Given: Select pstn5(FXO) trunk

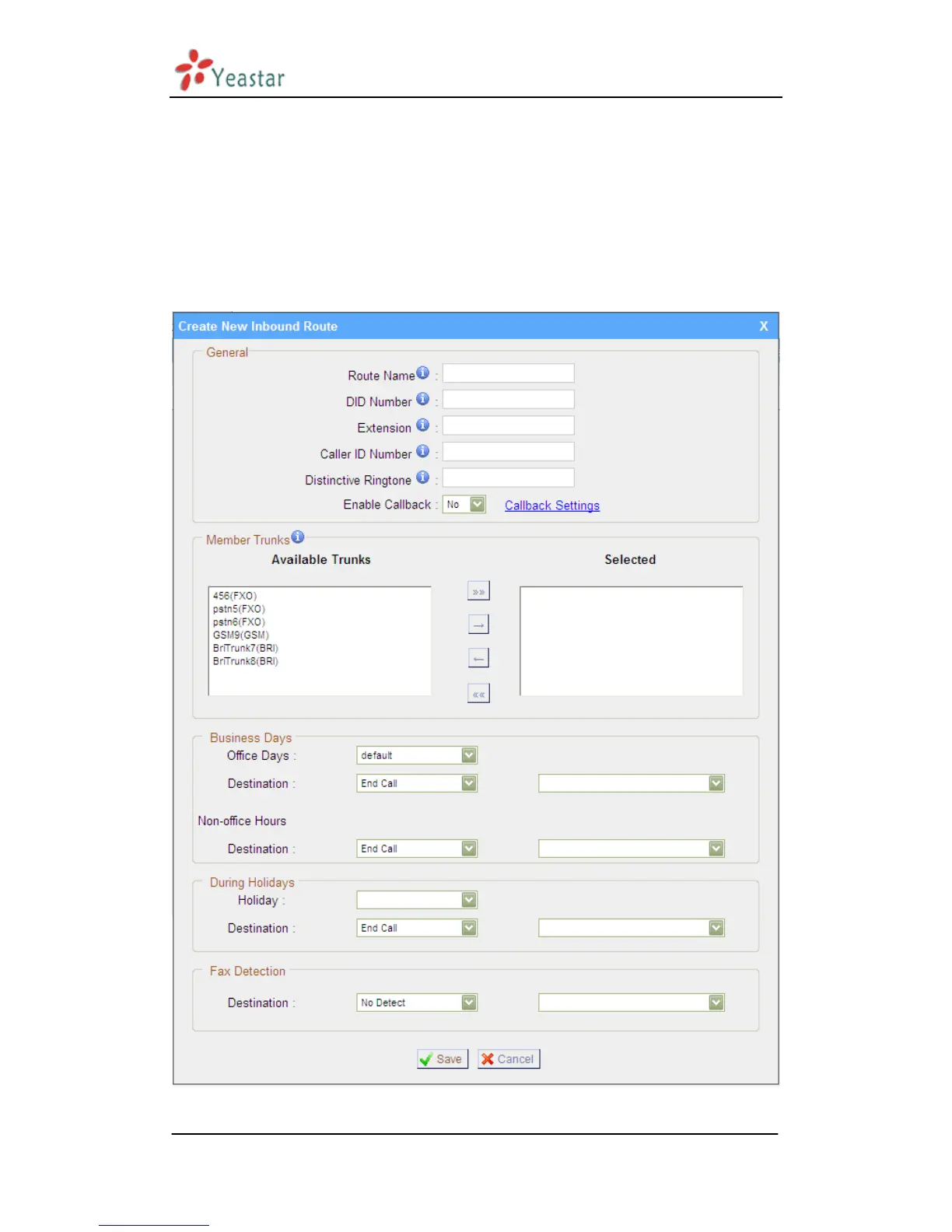Looking at the screenshot, I should click(239, 609).
